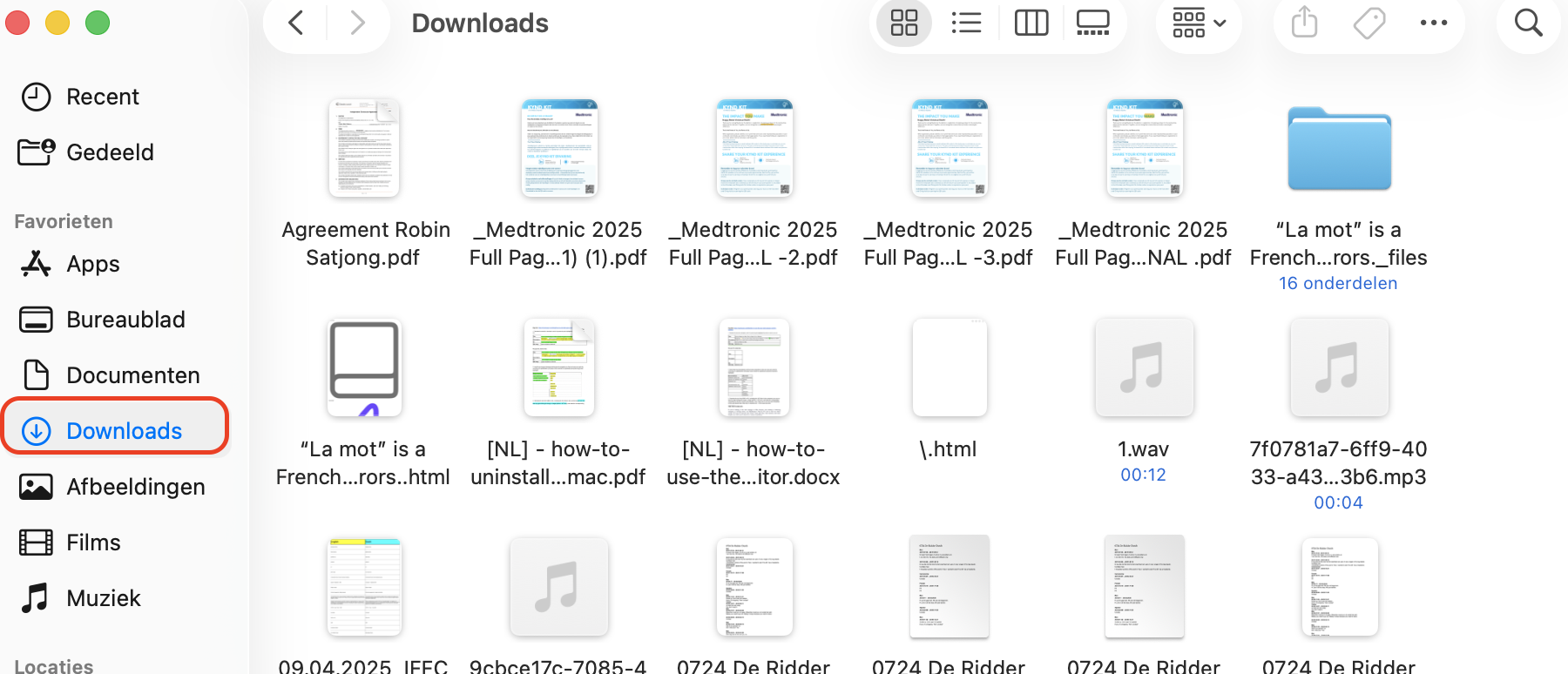Click the "1.wav" file name
Image resolution: width=1568 pixels, height=674 pixels.
coord(1143,449)
